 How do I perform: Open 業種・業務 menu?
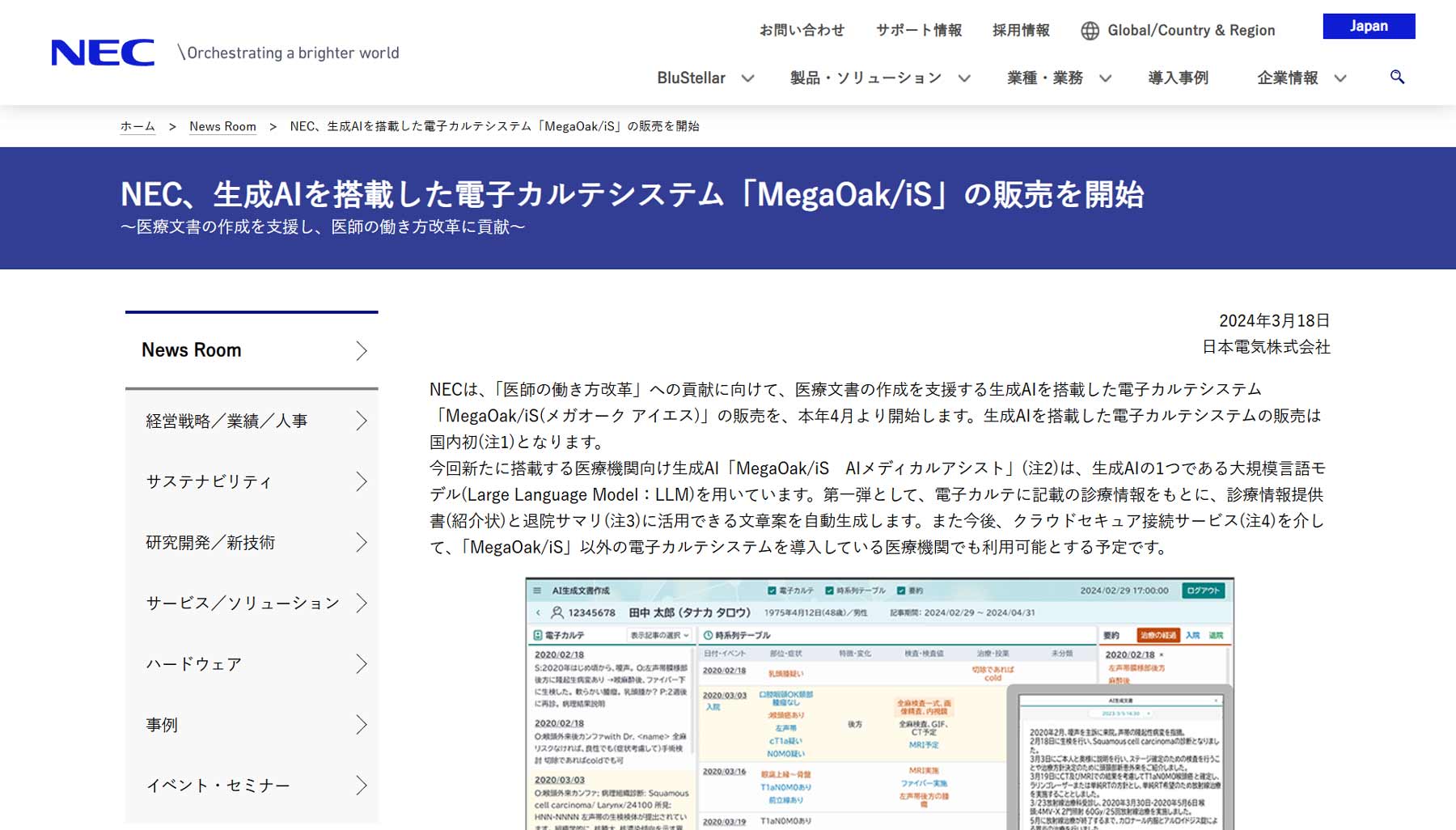tap(1045, 78)
